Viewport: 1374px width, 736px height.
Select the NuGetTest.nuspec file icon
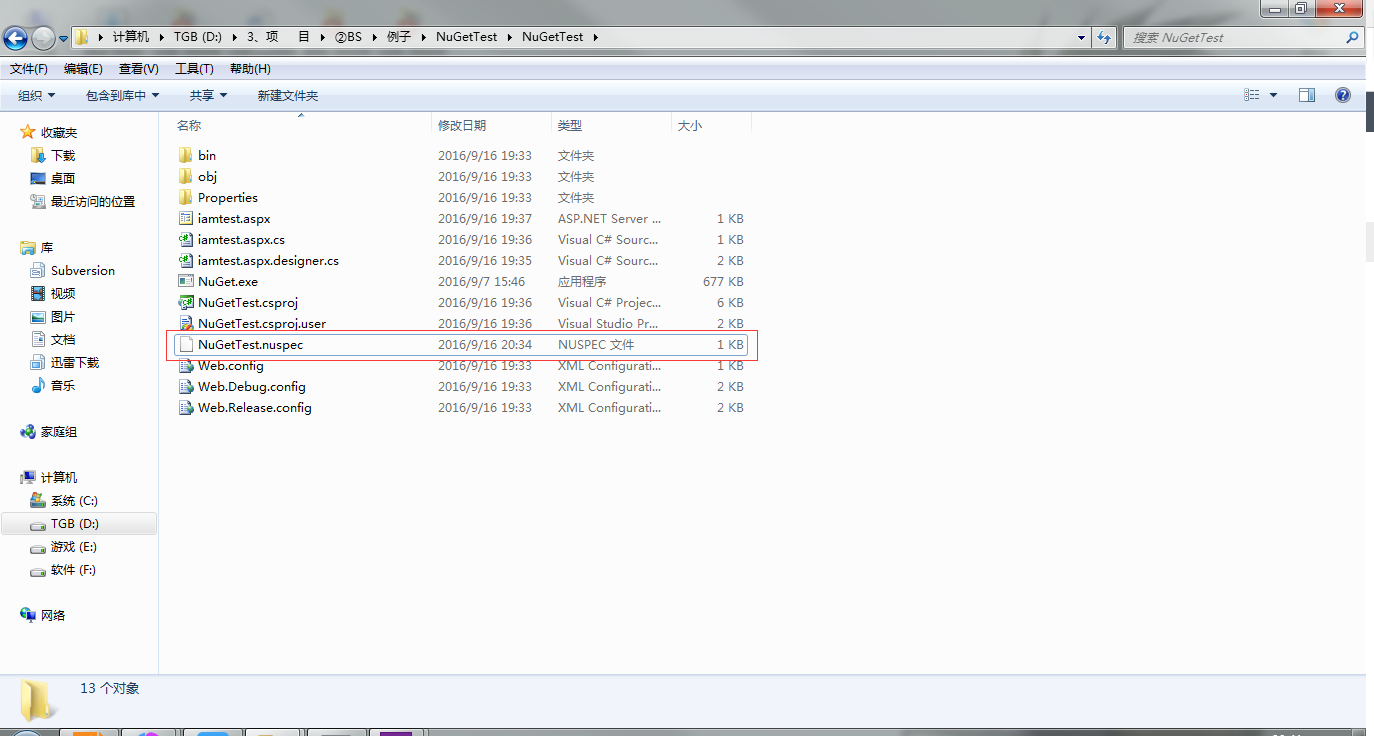coord(185,344)
